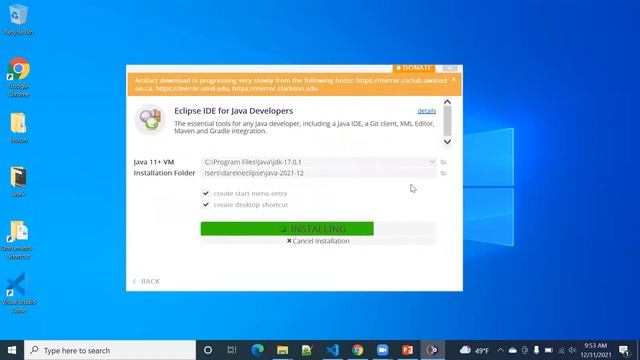Select the dark book-style desktop icon
This screenshot has width=640, height=360.
(x=18, y=177)
